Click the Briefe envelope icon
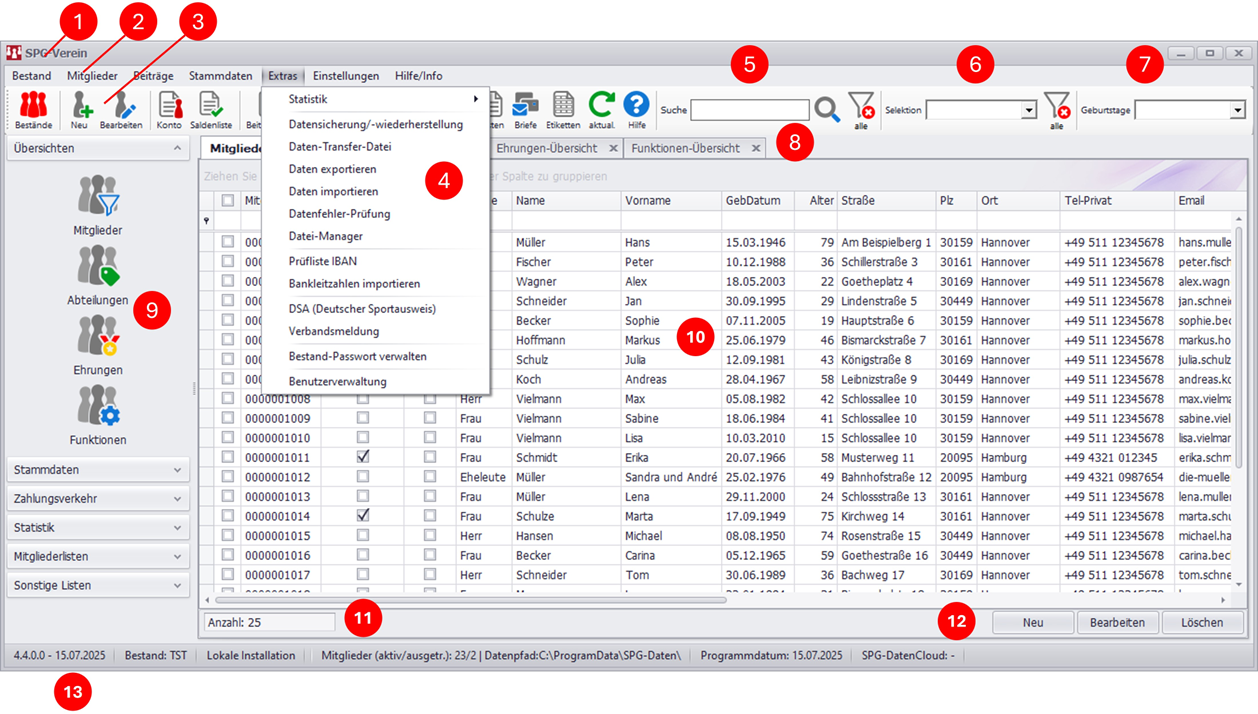This screenshot has height=714, width=1258. [526, 108]
